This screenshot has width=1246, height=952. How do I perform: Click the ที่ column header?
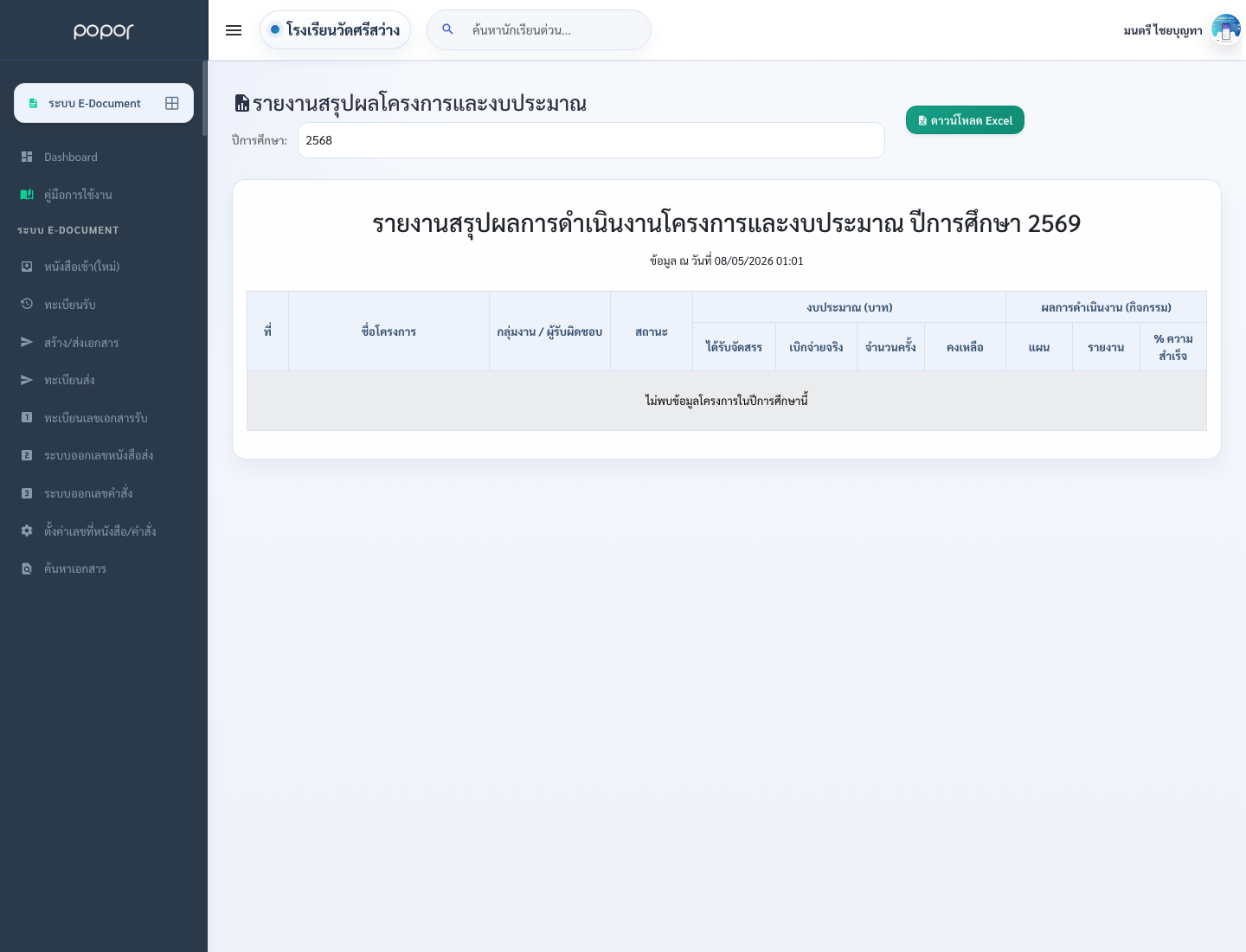268,331
